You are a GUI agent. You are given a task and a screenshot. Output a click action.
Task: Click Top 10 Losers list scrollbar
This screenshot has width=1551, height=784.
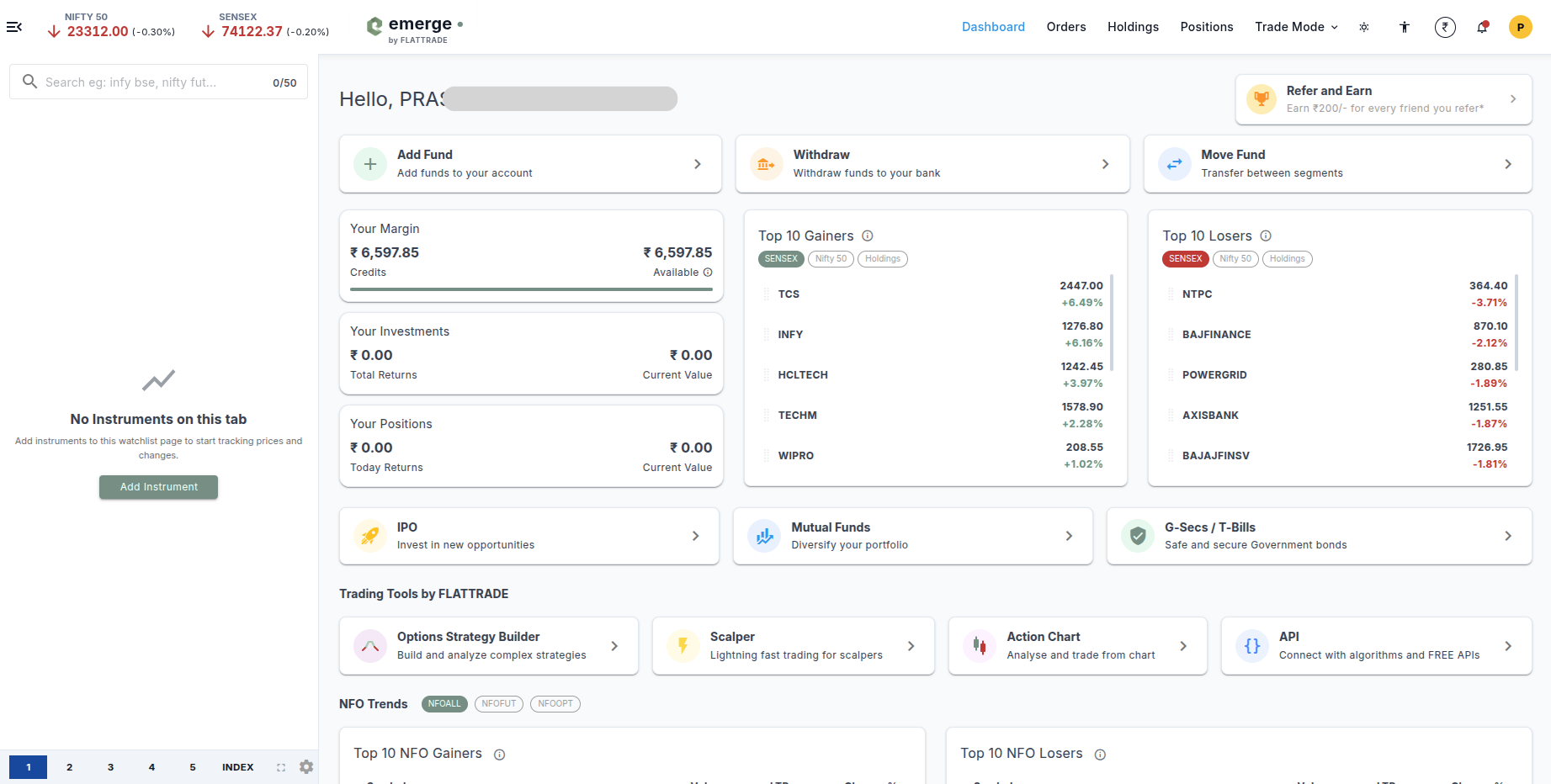click(x=1516, y=322)
